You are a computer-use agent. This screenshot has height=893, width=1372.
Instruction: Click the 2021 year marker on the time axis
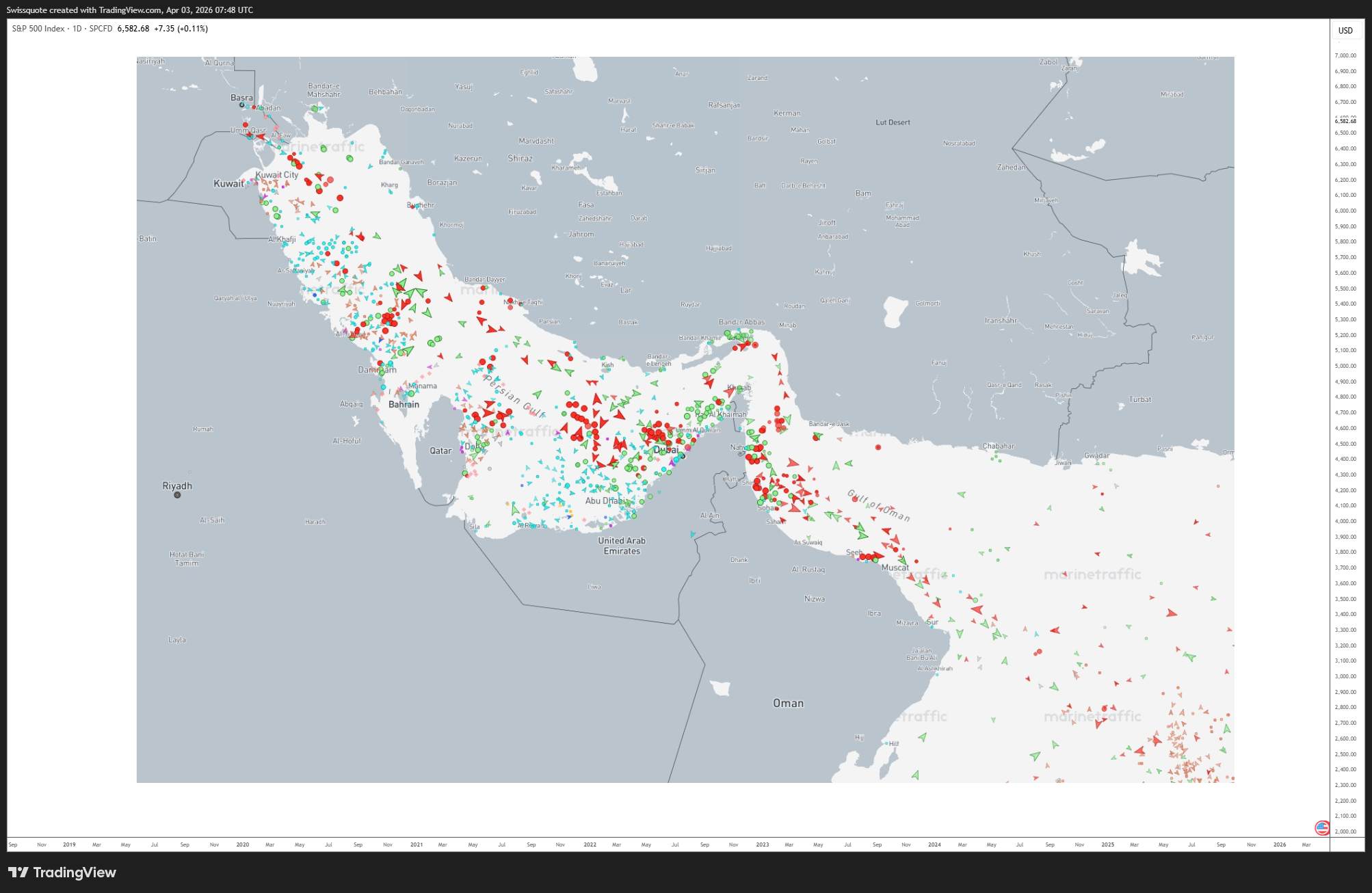[417, 844]
